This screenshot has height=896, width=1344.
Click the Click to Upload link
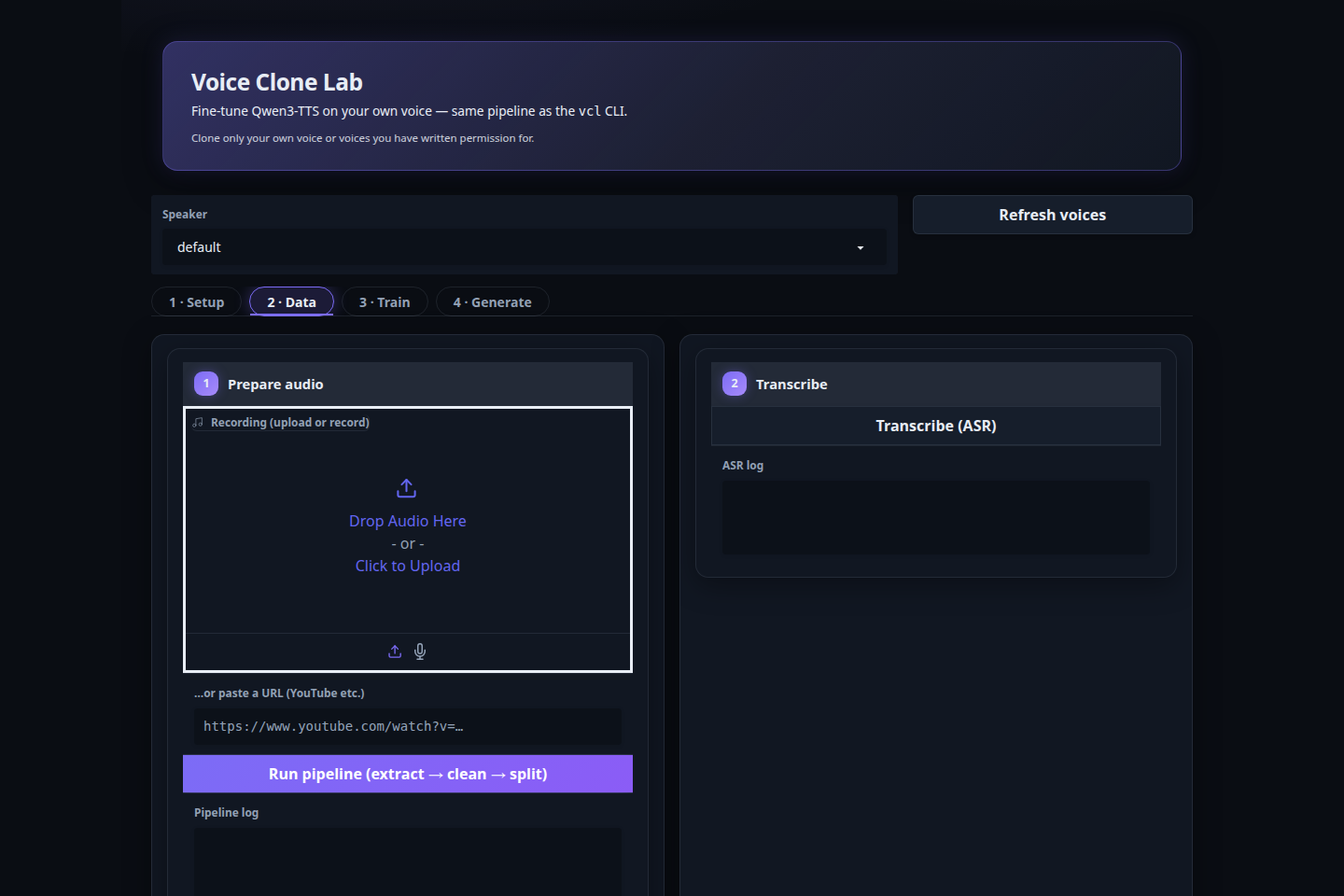pos(408,566)
